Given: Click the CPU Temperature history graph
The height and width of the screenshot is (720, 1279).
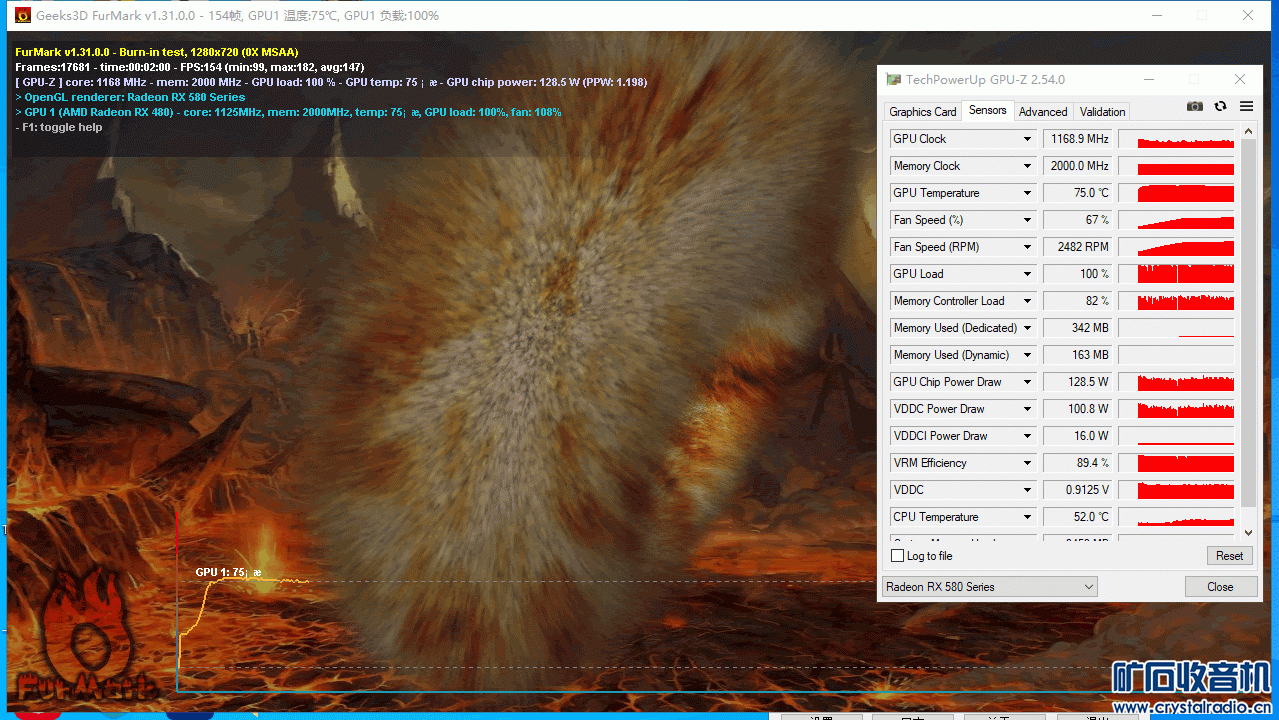Looking at the screenshot, I should [1176, 517].
